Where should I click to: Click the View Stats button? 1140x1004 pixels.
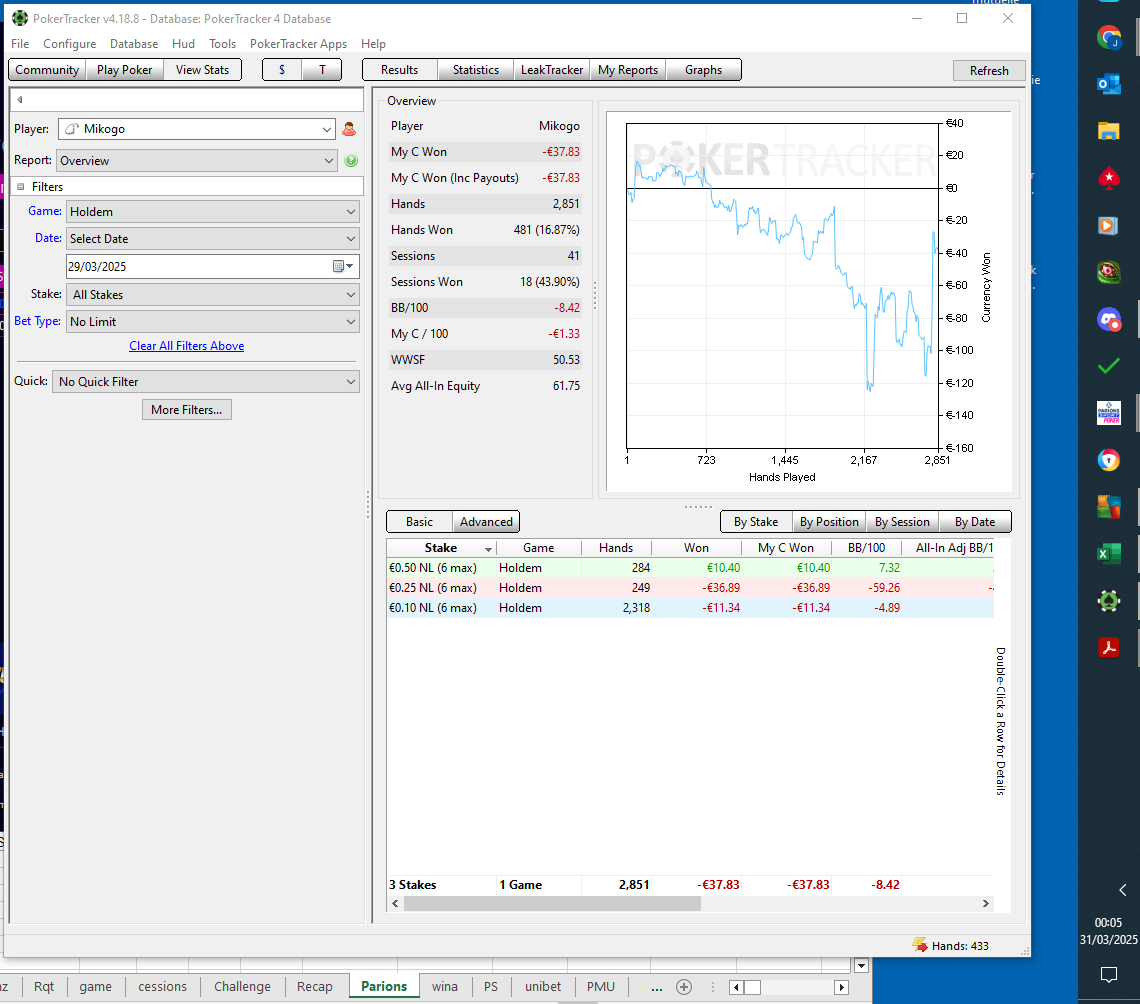(202, 70)
